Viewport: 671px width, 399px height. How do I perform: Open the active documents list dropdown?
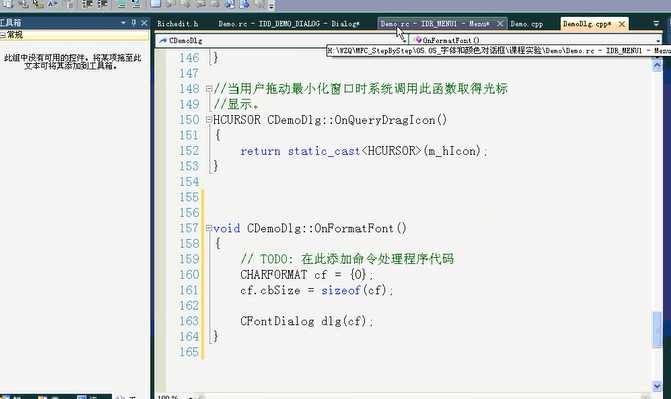point(656,24)
